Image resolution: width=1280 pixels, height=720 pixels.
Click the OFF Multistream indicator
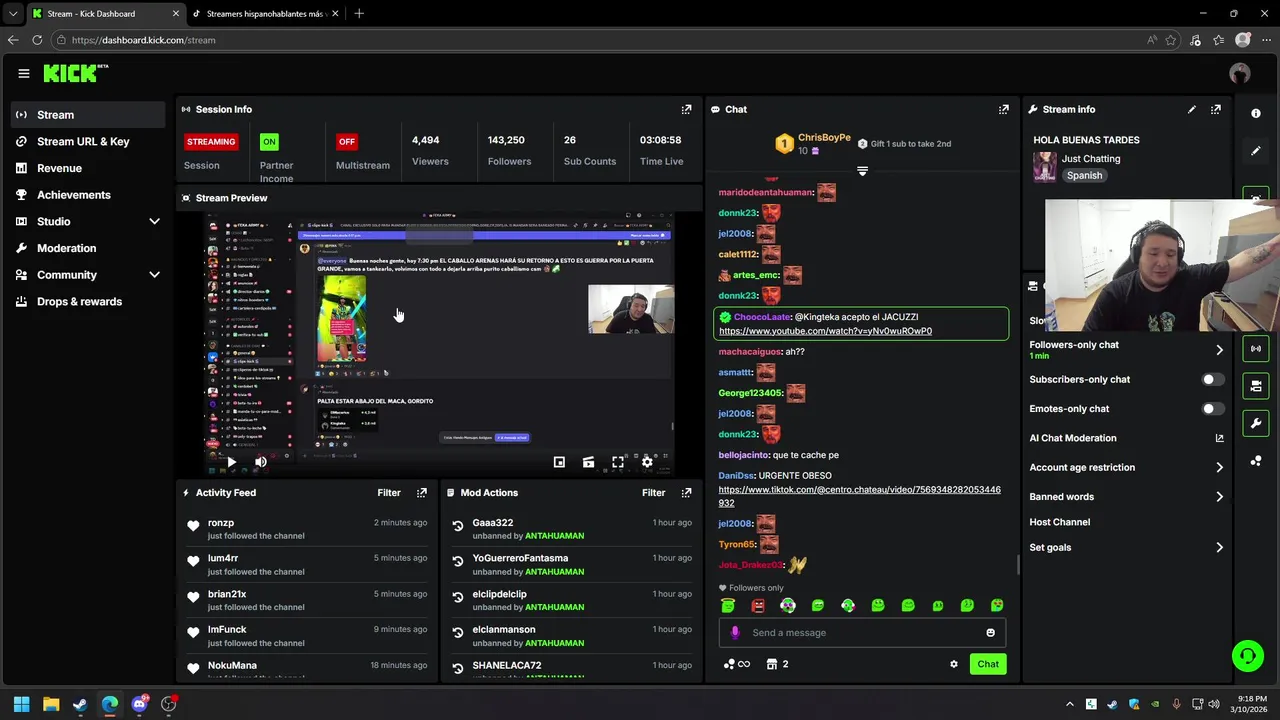[x=347, y=141]
